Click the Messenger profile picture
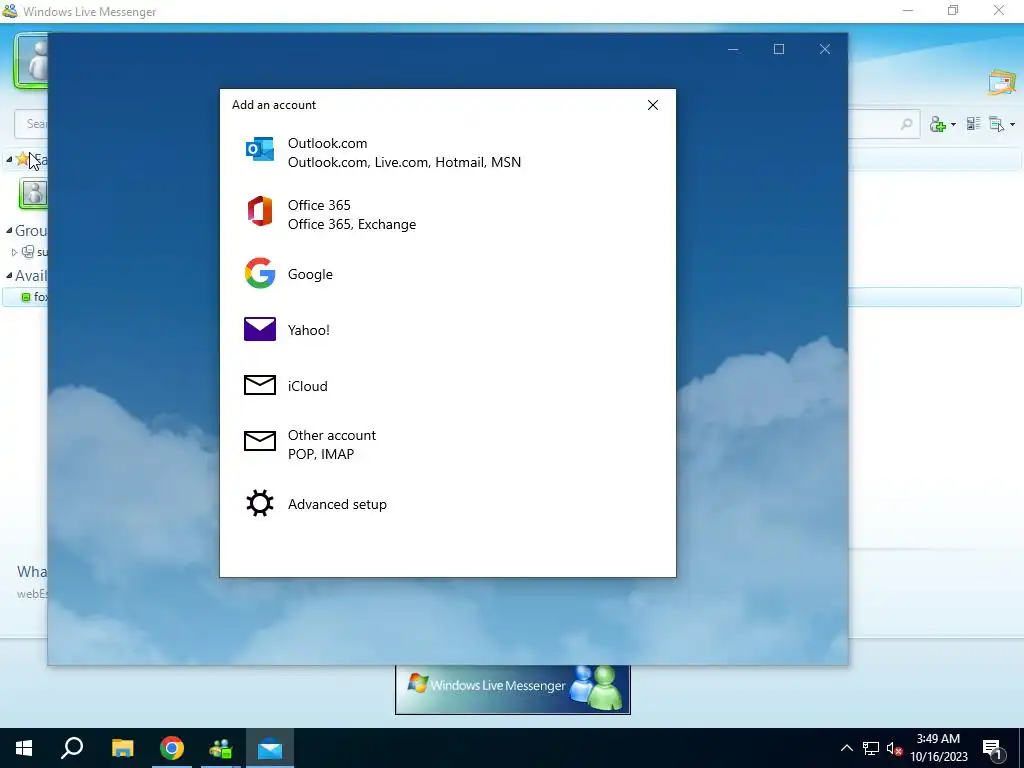 click(x=31, y=61)
